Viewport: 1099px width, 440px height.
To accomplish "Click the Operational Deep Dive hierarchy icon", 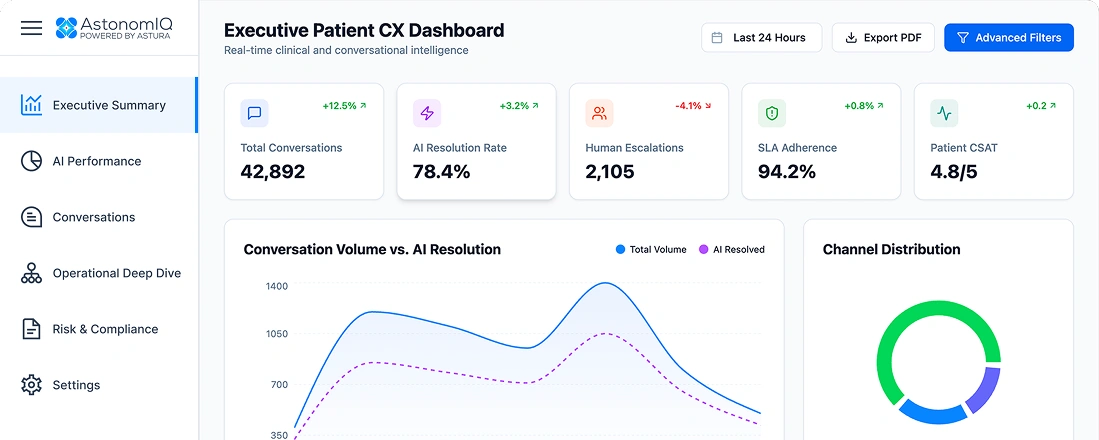I will pos(32,273).
